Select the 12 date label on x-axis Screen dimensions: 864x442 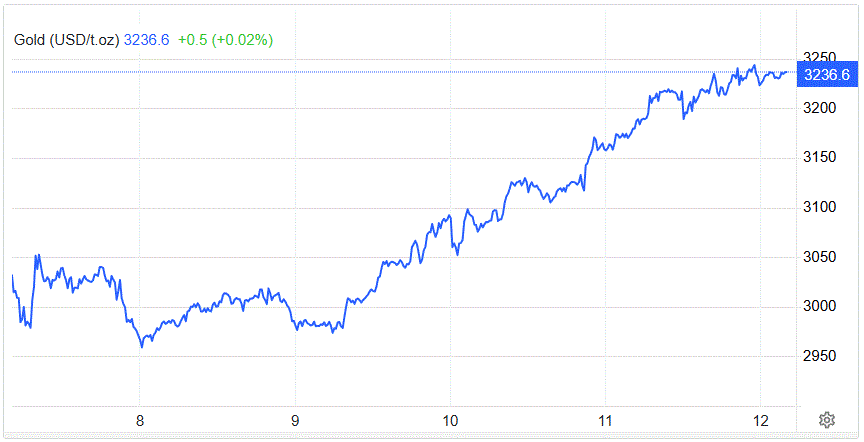point(761,421)
